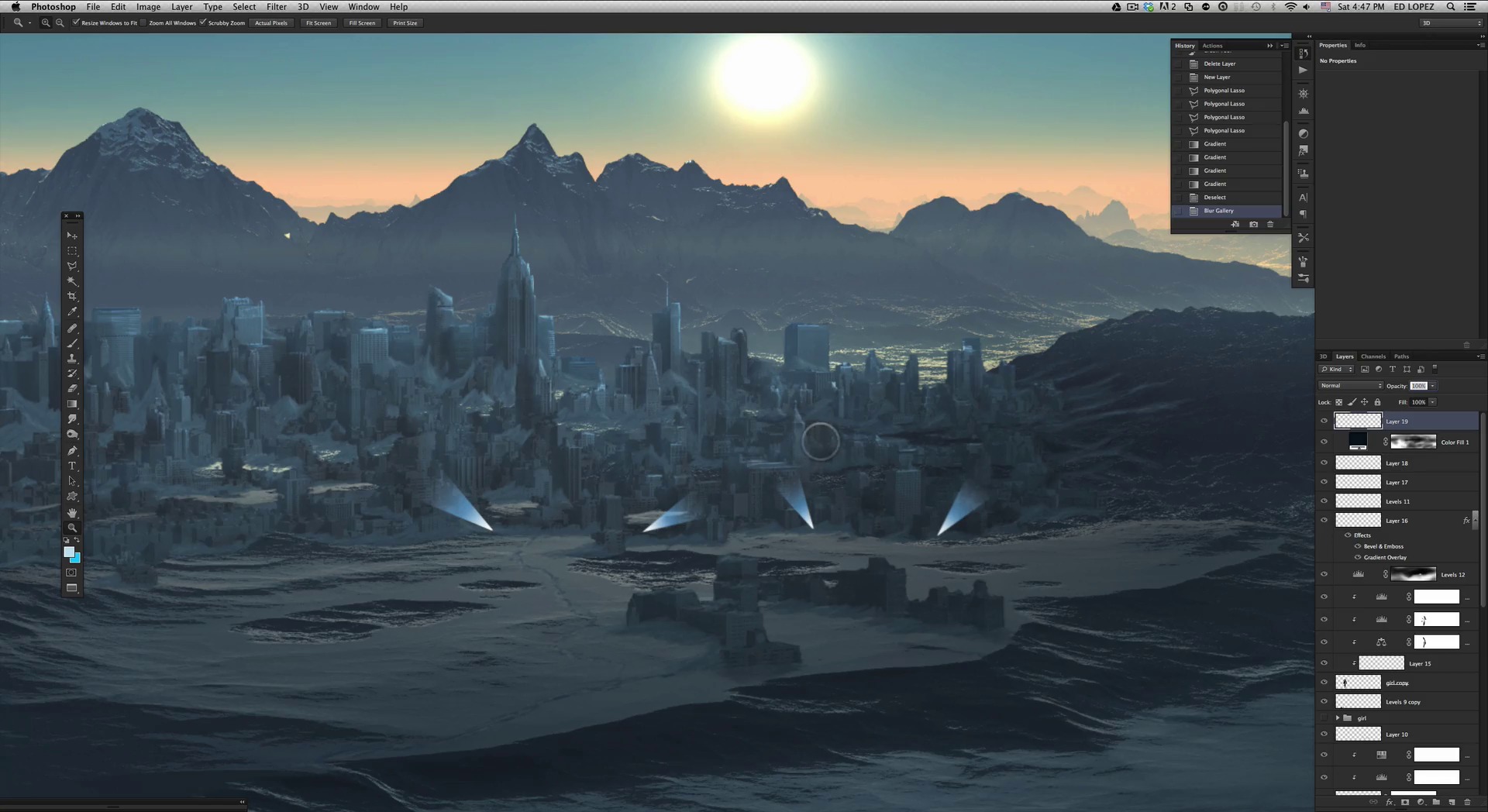Open Properties panel flyout menu

pyautogui.click(x=1481, y=46)
